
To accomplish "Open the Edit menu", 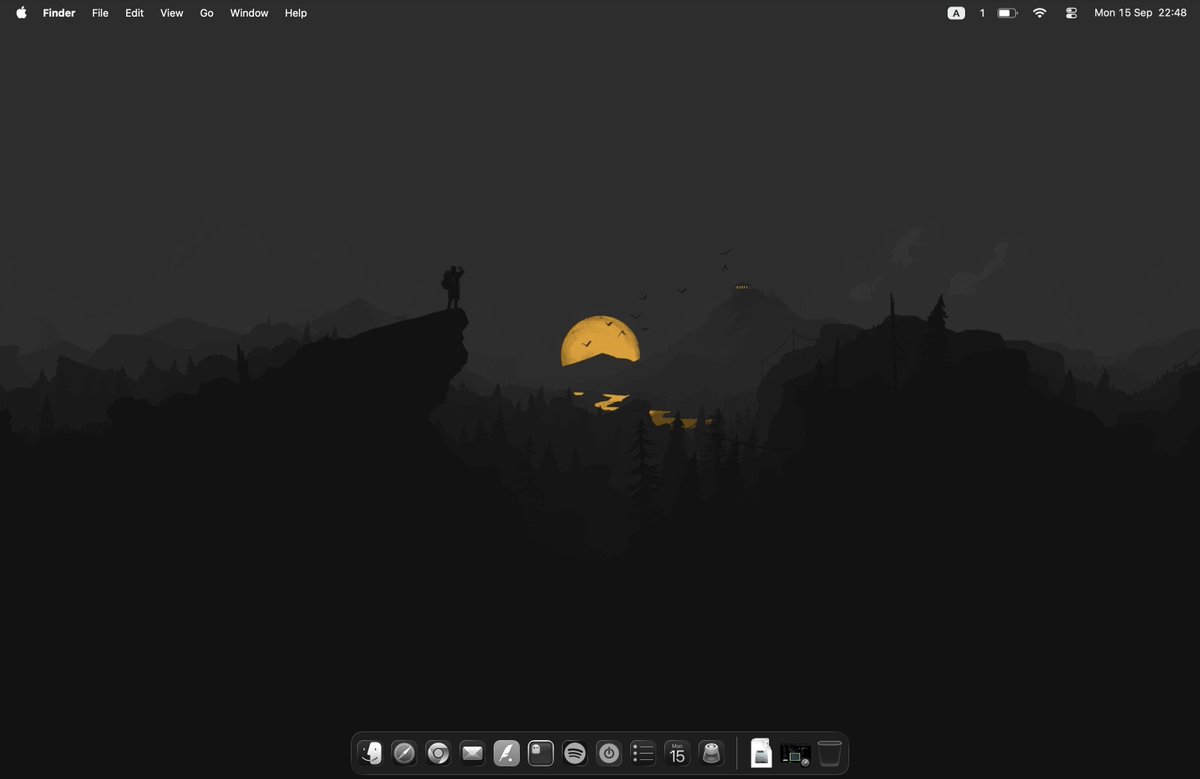I will 134,13.
